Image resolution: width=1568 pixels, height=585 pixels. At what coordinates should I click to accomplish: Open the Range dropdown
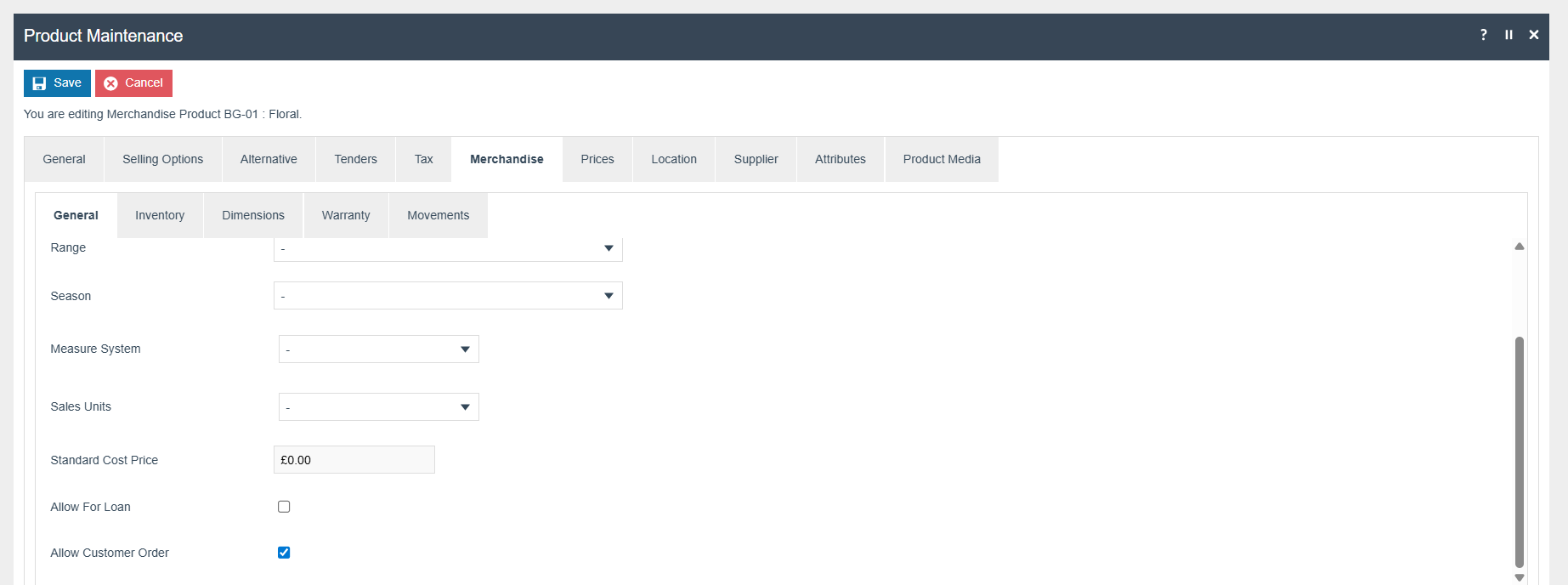point(447,249)
